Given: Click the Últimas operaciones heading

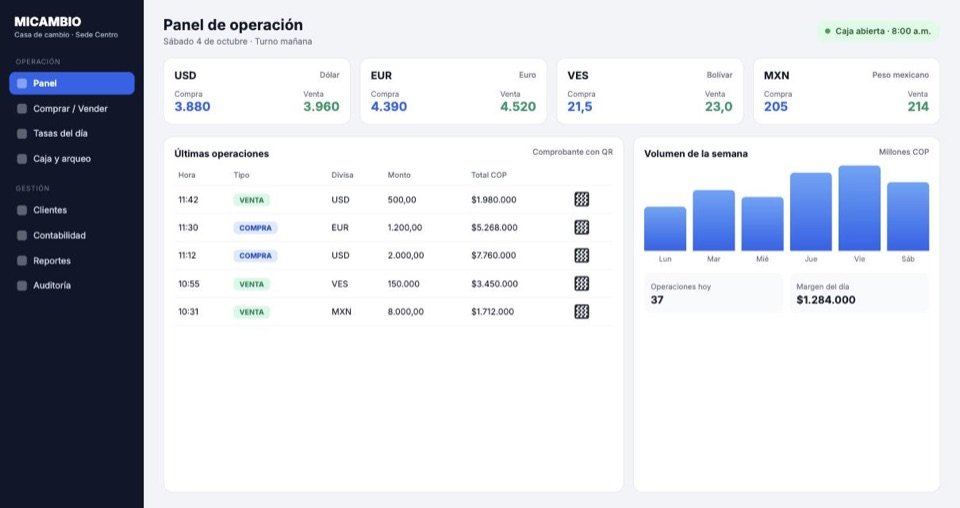Looking at the screenshot, I should tap(222, 154).
